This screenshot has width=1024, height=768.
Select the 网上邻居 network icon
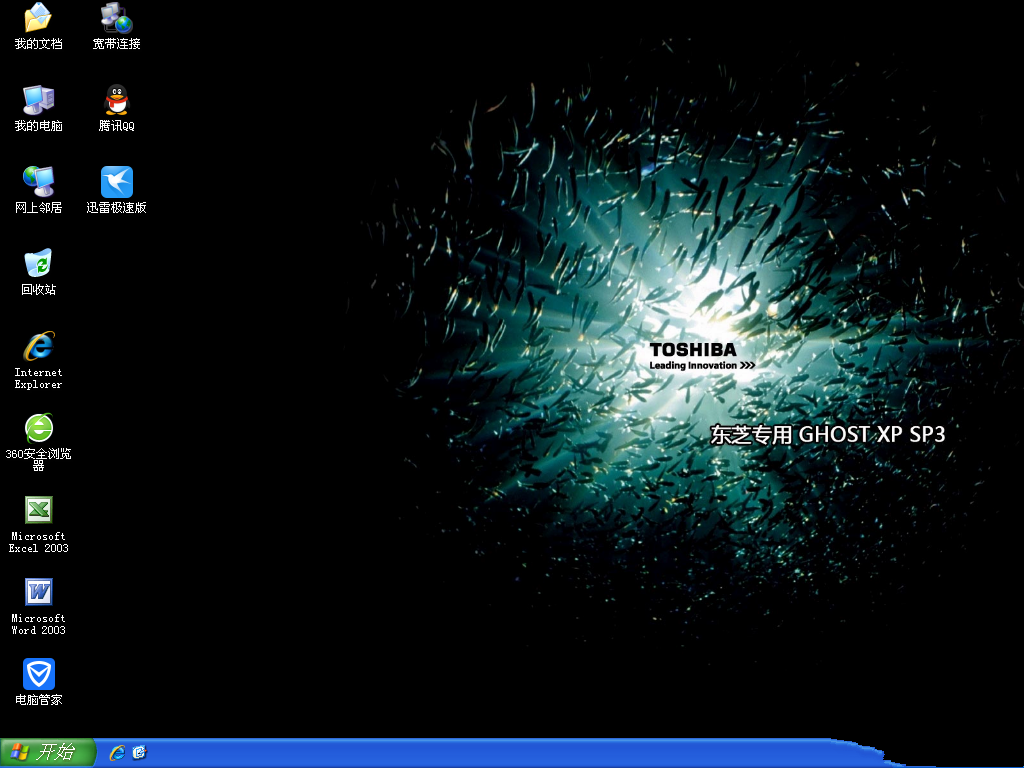point(38,182)
